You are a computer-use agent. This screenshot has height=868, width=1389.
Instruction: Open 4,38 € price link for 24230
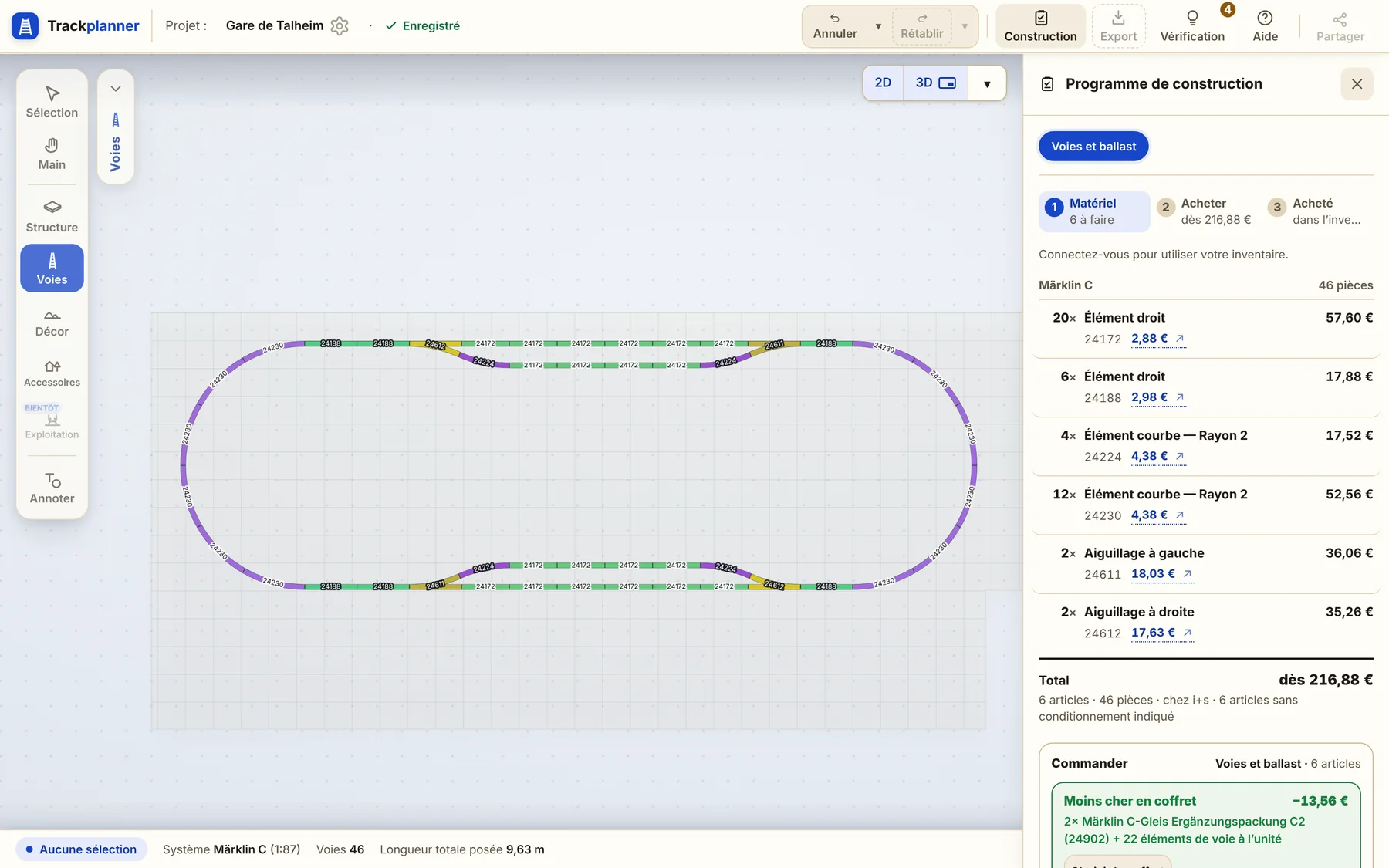pyautogui.click(x=1157, y=515)
